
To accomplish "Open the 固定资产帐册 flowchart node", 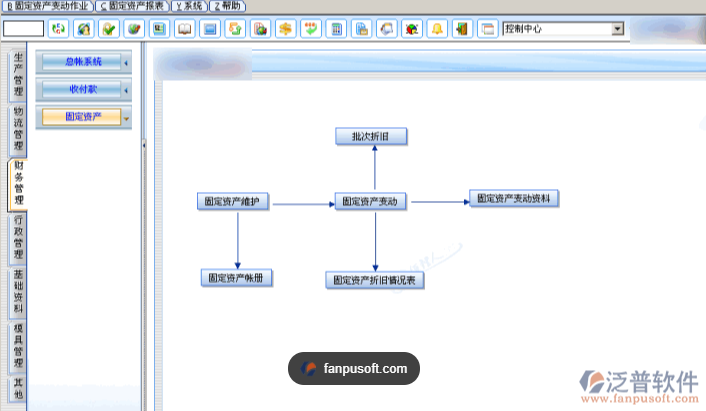I will [236, 278].
